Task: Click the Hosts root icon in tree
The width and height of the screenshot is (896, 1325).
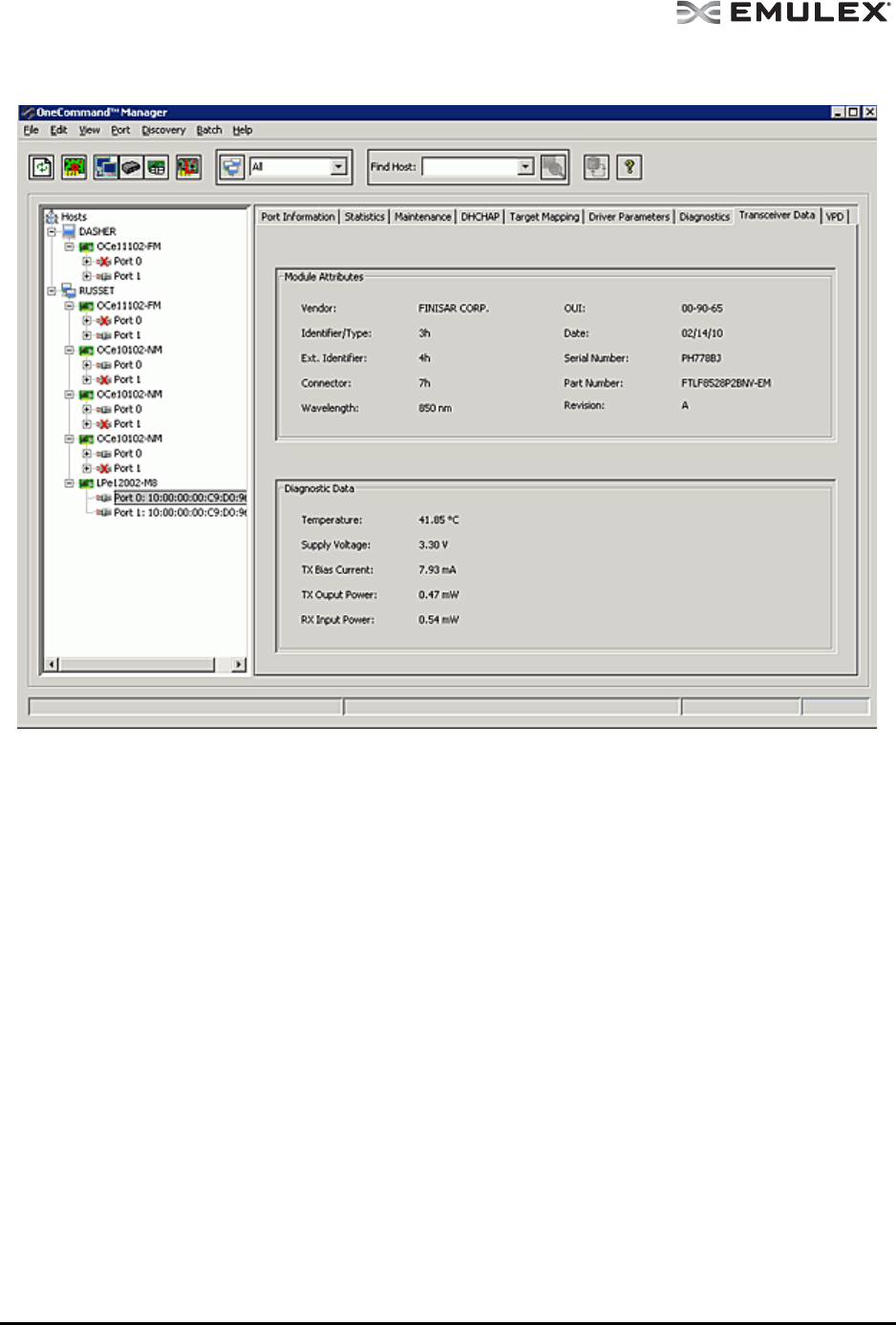Action: (52, 217)
